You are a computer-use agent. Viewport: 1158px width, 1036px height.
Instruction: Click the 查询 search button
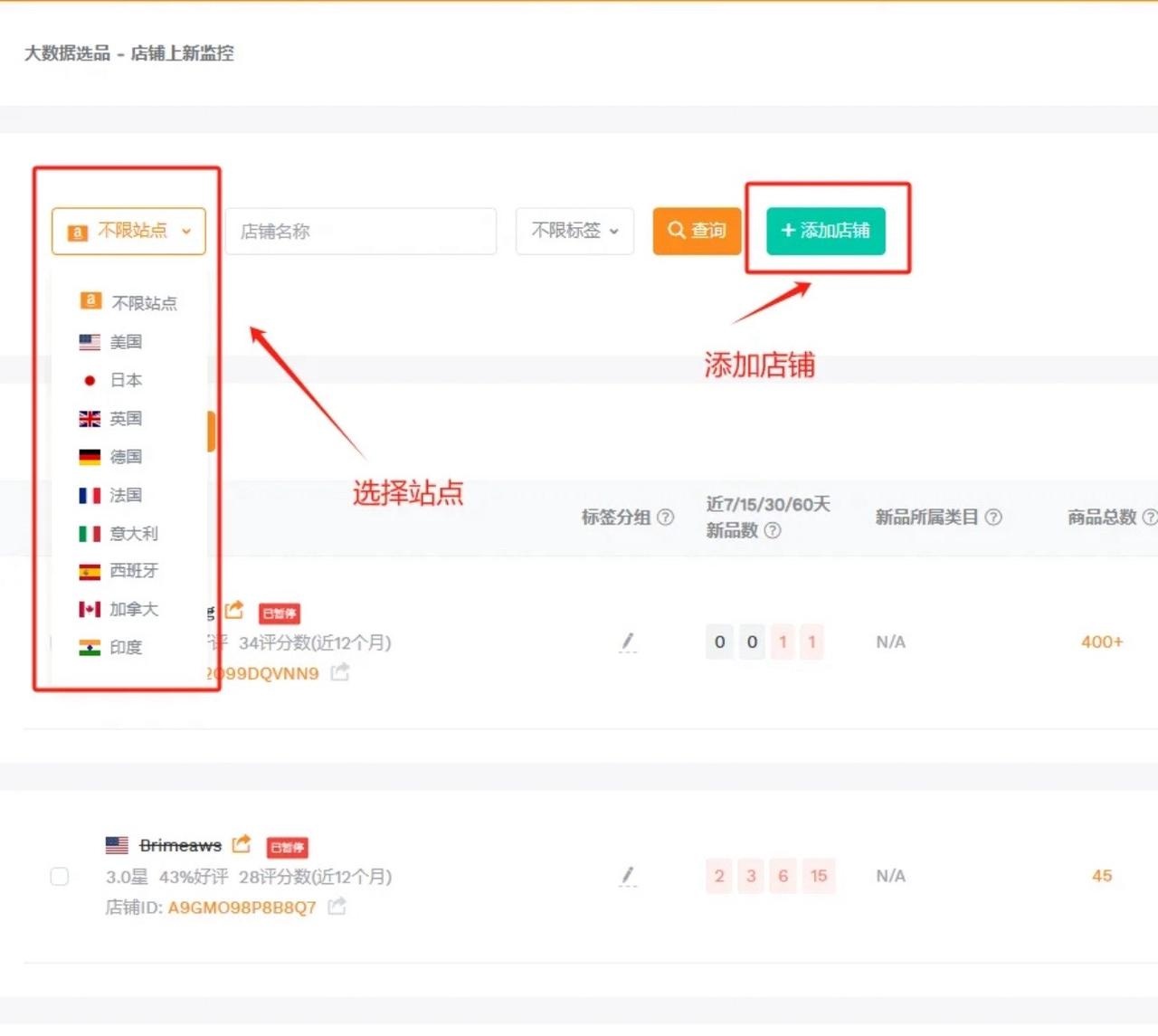(697, 231)
